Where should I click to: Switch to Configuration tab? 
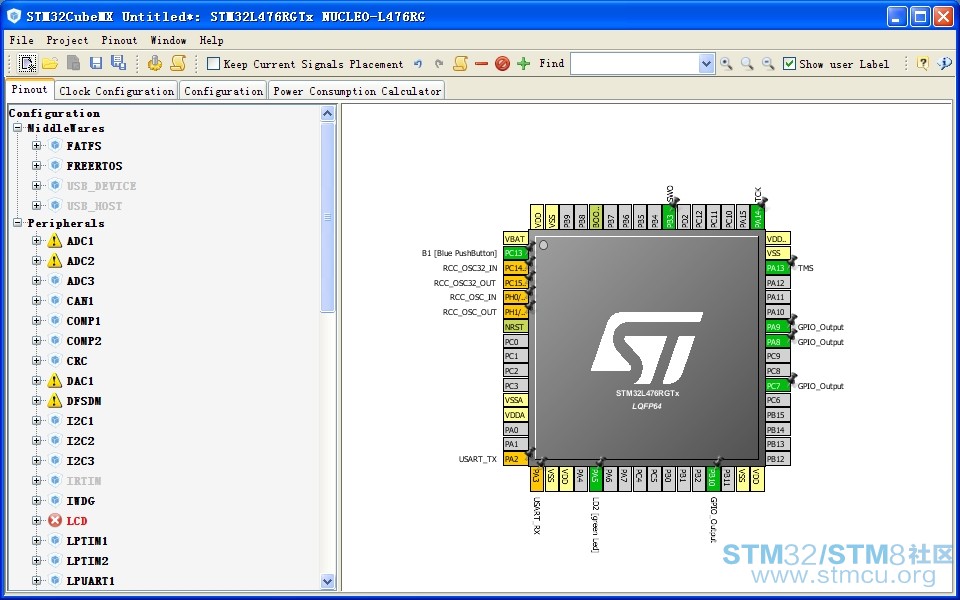pyautogui.click(x=223, y=91)
